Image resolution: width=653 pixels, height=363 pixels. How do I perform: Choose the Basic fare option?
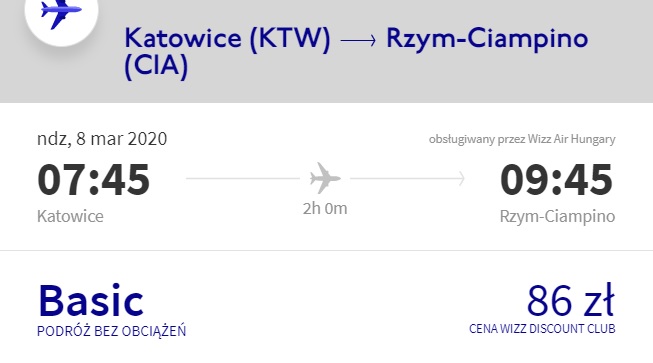coord(91,300)
